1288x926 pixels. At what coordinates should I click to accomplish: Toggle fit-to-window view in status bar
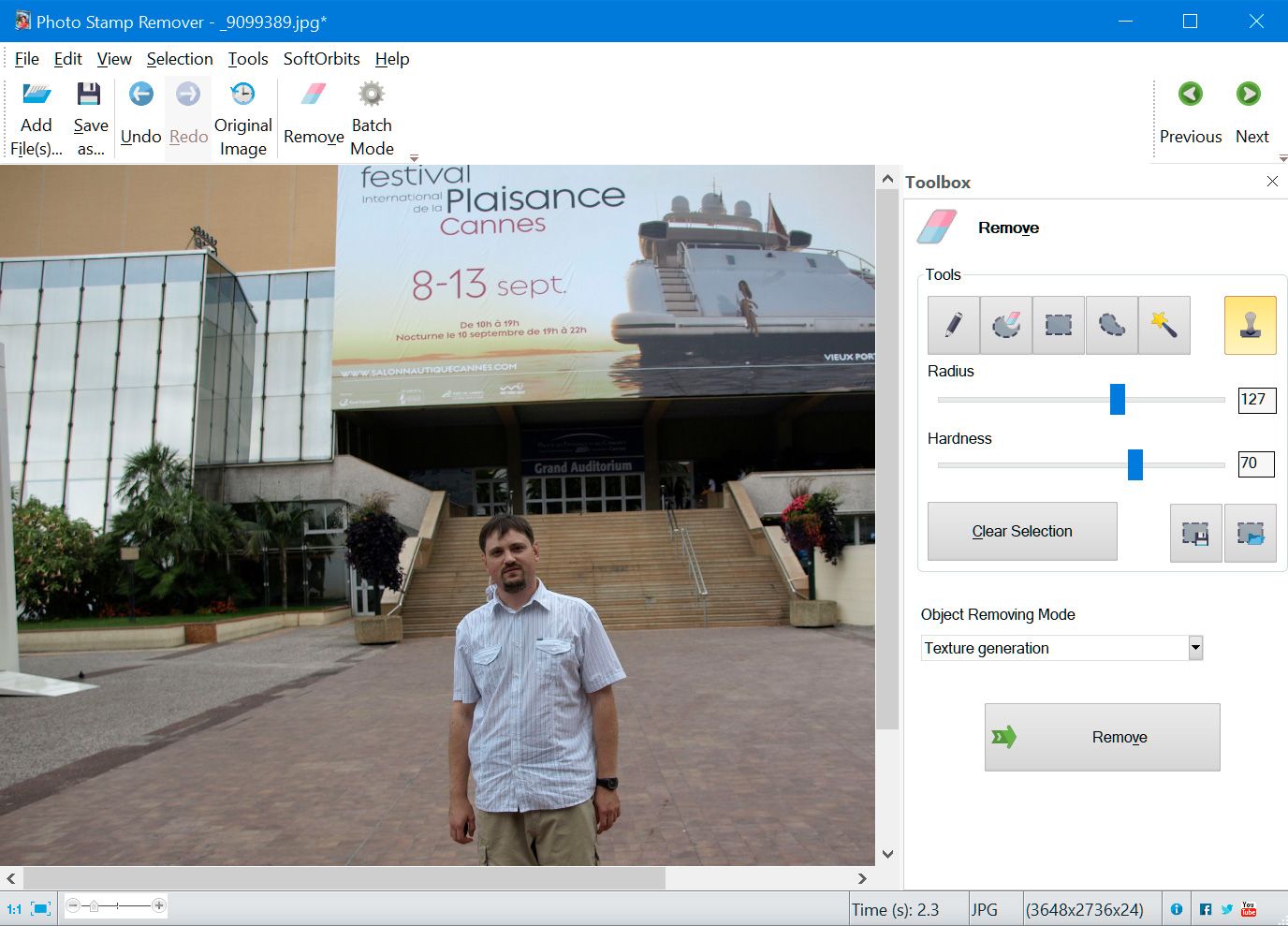pyautogui.click(x=40, y=908)
